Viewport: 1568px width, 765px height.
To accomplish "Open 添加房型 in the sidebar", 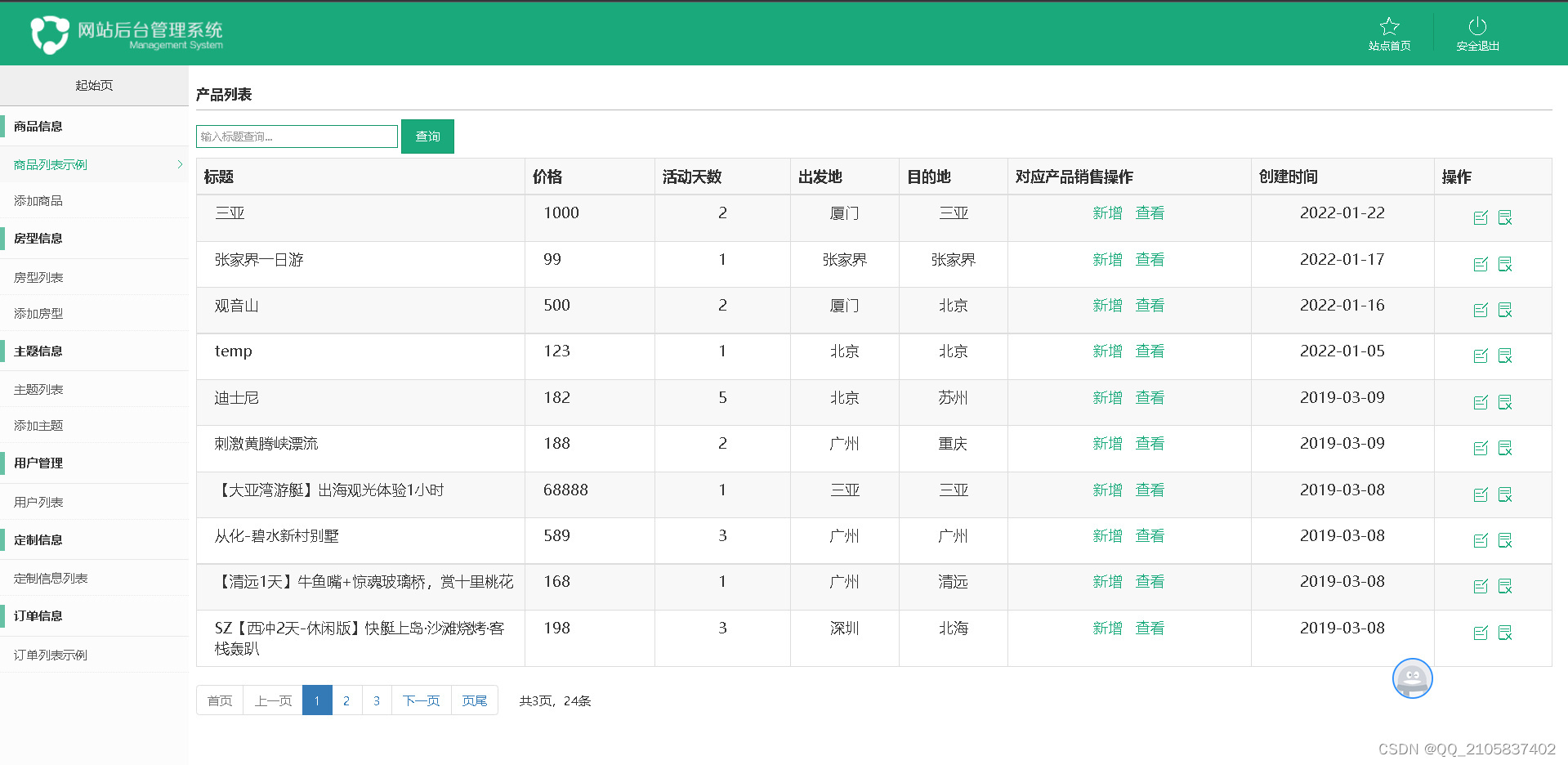I will tap(38, 313).
